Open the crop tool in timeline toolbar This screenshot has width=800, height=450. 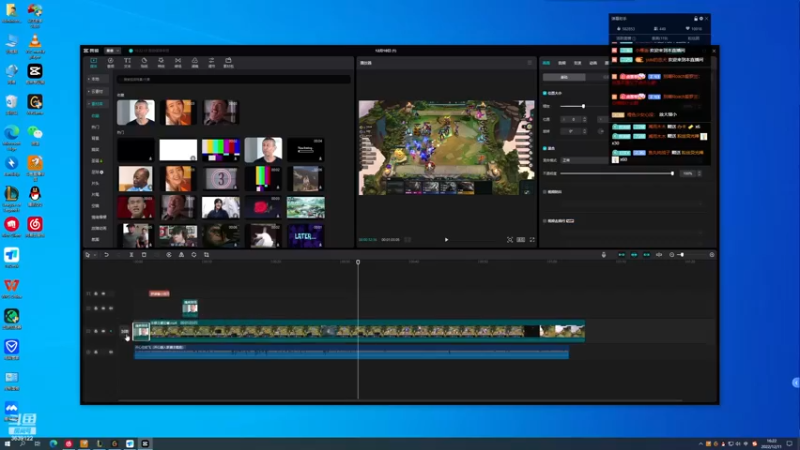(x=207, y=255)
